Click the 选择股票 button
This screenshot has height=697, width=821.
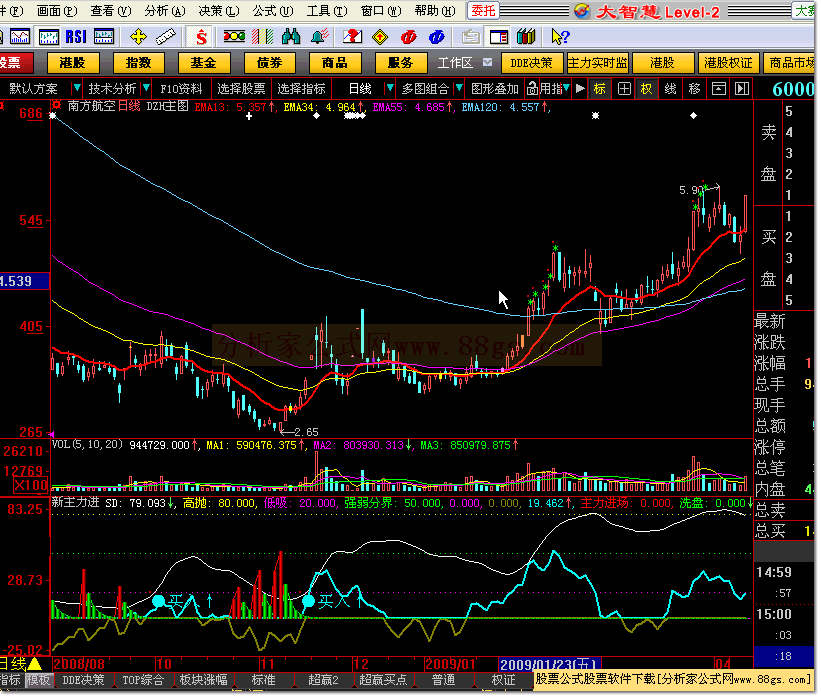coord(241,88)
